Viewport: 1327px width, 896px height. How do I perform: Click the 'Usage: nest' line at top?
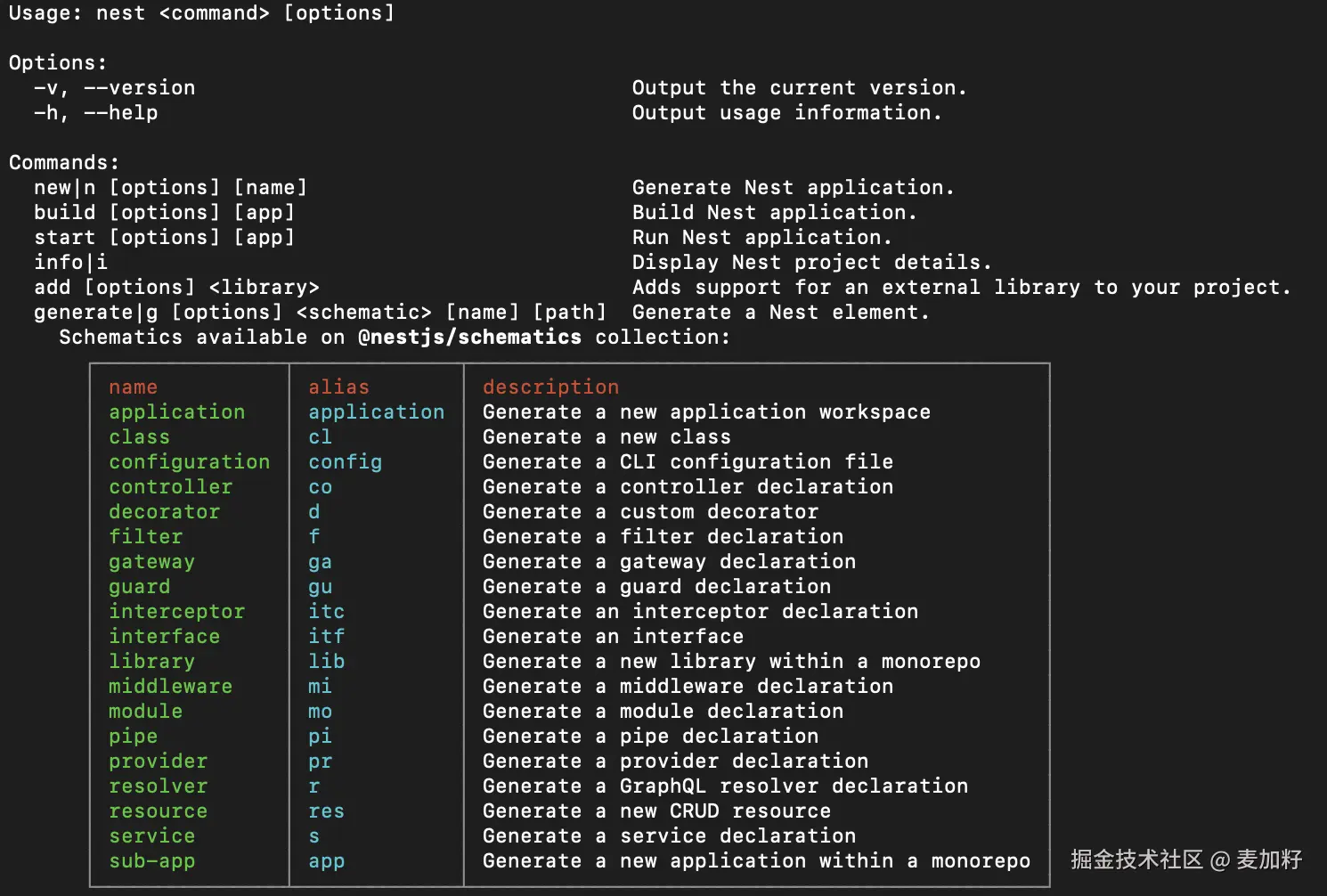(x=77, y=13)
